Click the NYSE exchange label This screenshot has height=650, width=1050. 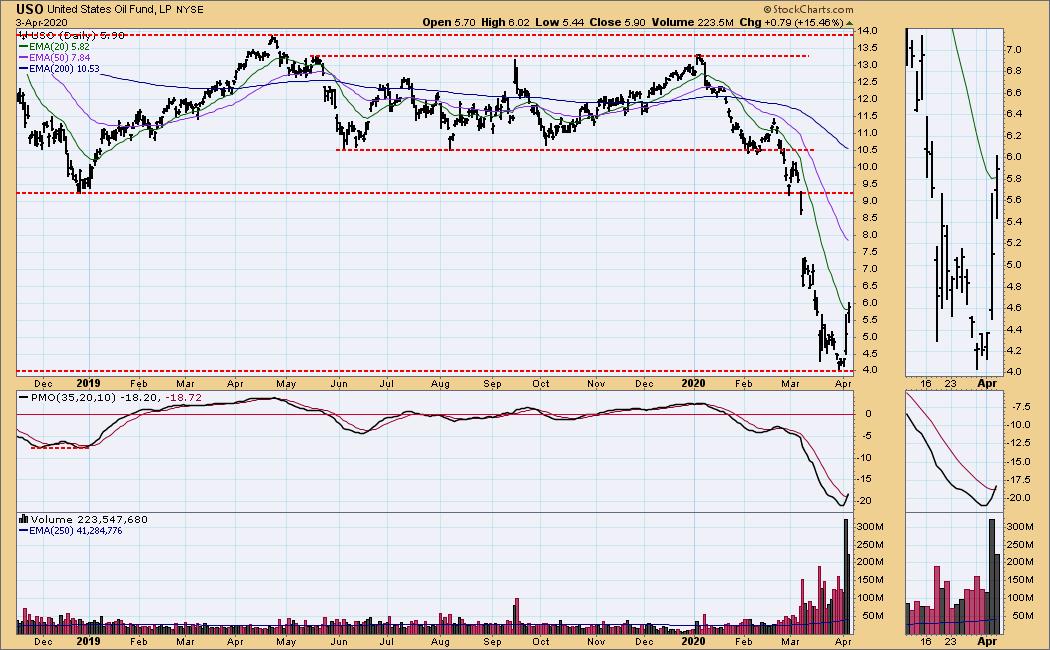pyautogui.click(x=190, y=9)
